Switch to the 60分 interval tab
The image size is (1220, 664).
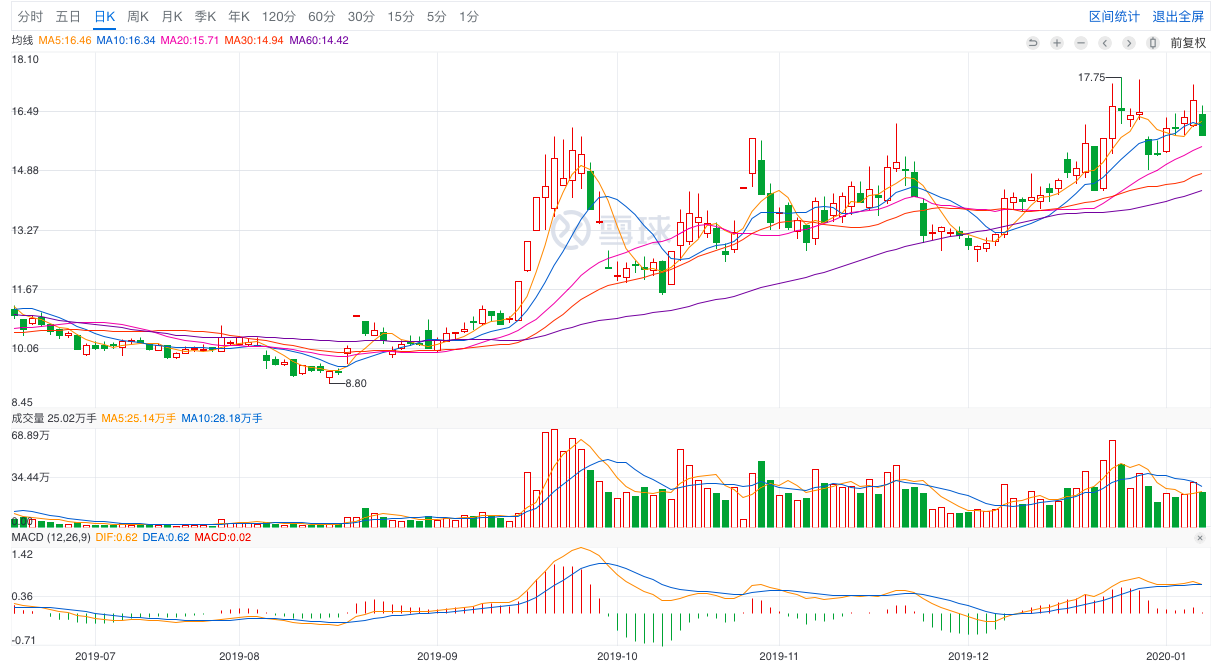(x=322, y=17)
